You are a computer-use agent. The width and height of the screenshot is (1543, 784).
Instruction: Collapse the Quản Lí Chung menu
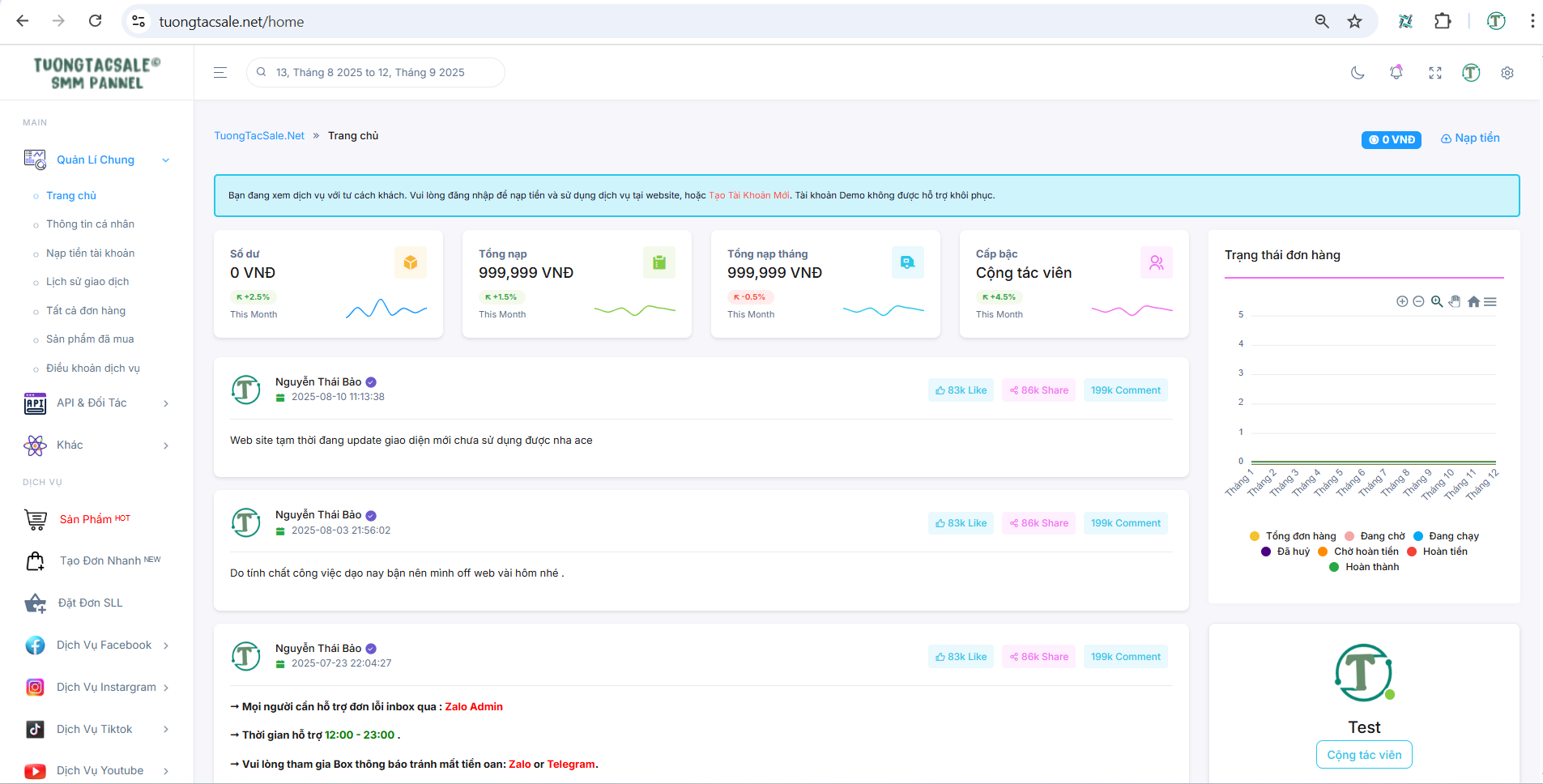[x=97, y=160]
